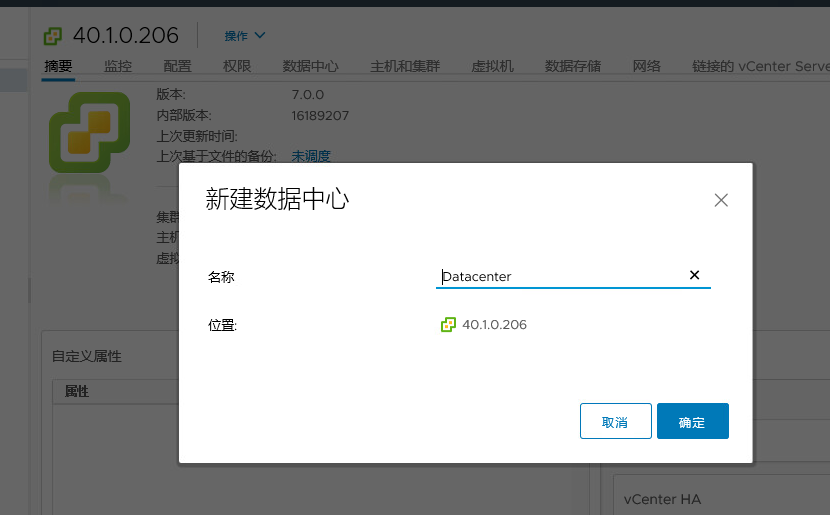Click the vCenter HA panel title
Screen dimensions: 830x515
pos(662,499)
